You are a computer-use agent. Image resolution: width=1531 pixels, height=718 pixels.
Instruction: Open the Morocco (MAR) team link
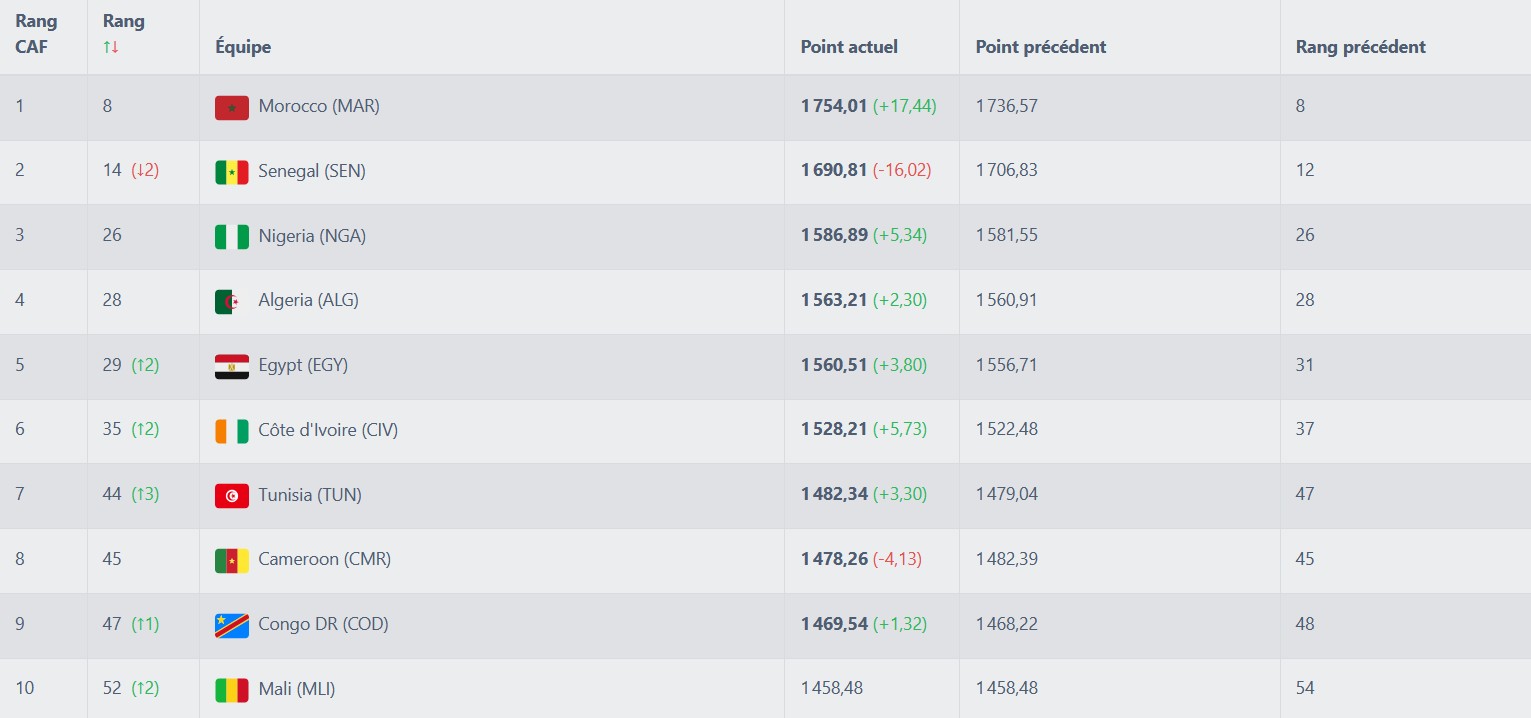tap(319, 106)
